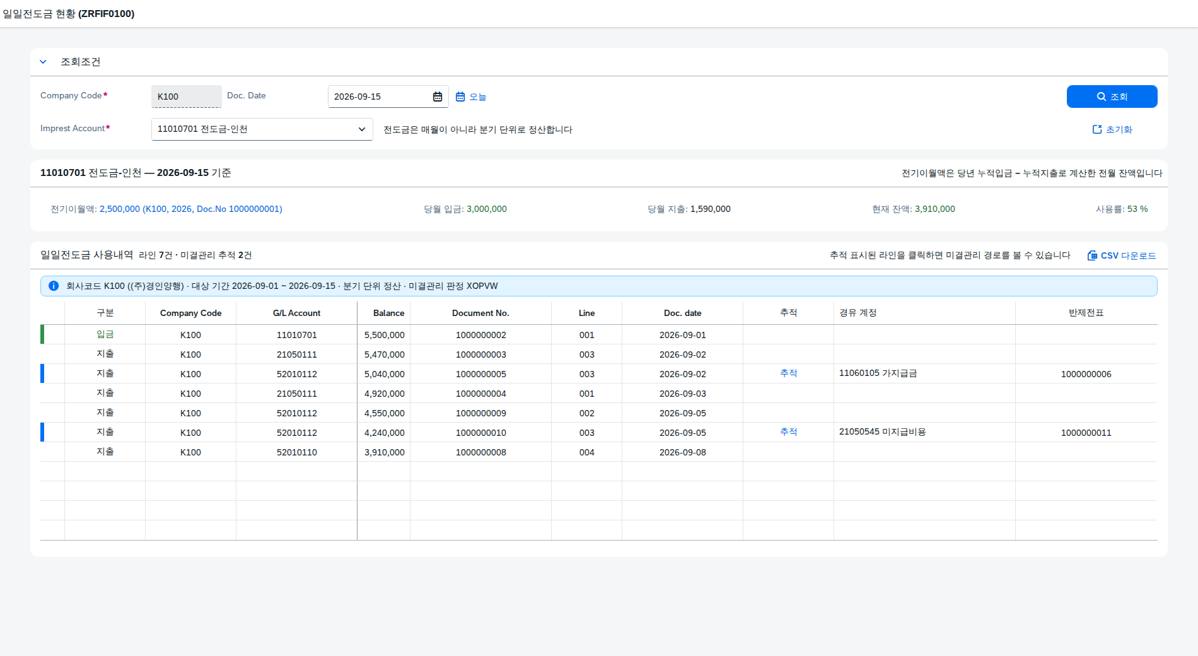
Task: Sort by the 구분 column header
Action: [x=105, y=313]
